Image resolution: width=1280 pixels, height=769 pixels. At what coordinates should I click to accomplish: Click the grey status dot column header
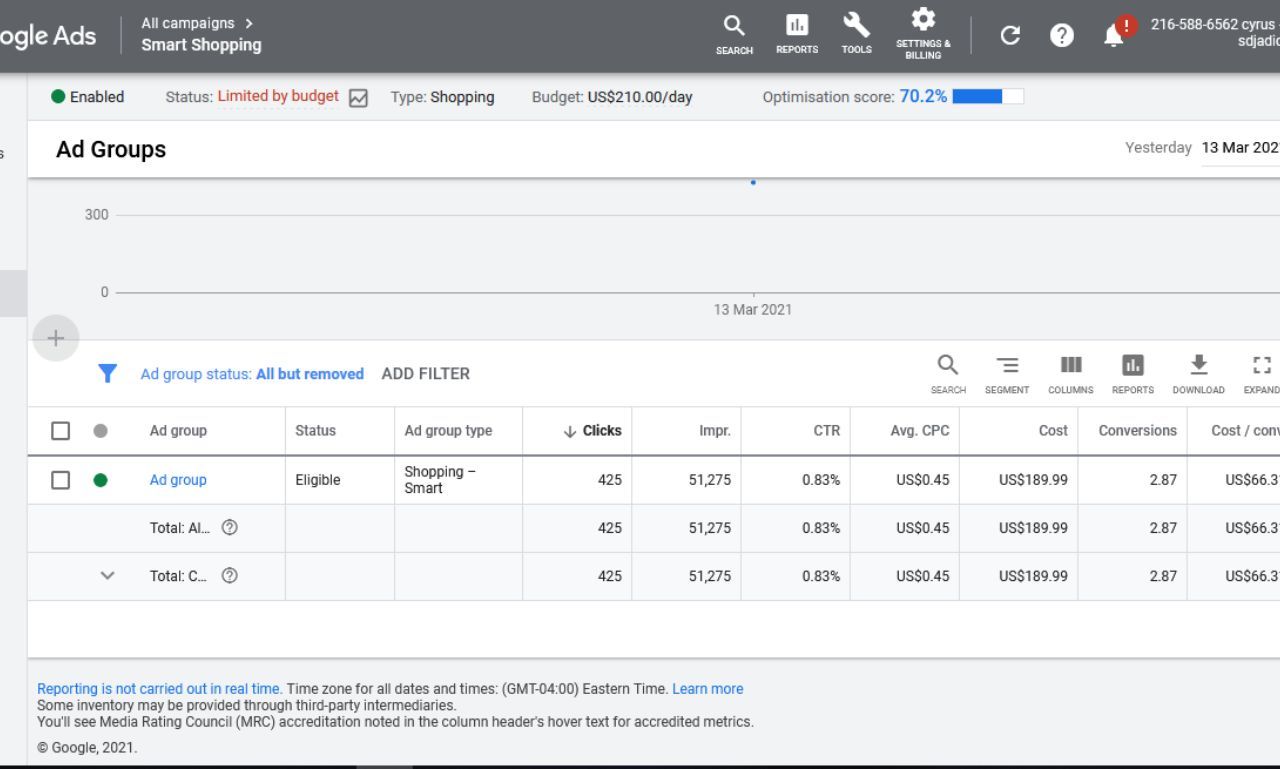100,431
